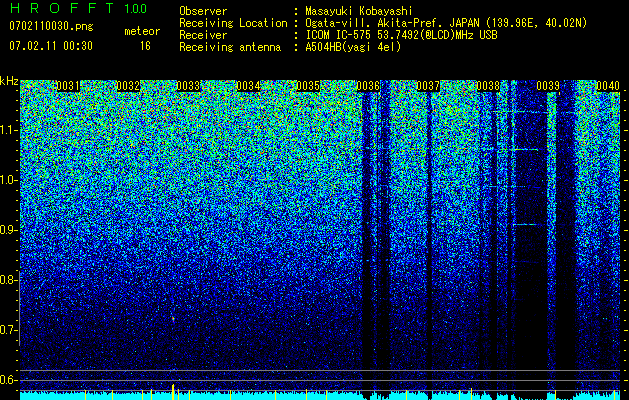Screen dimensions: 629x400
Task: Click the 0038 time marker
Action: tap(488, 86)
